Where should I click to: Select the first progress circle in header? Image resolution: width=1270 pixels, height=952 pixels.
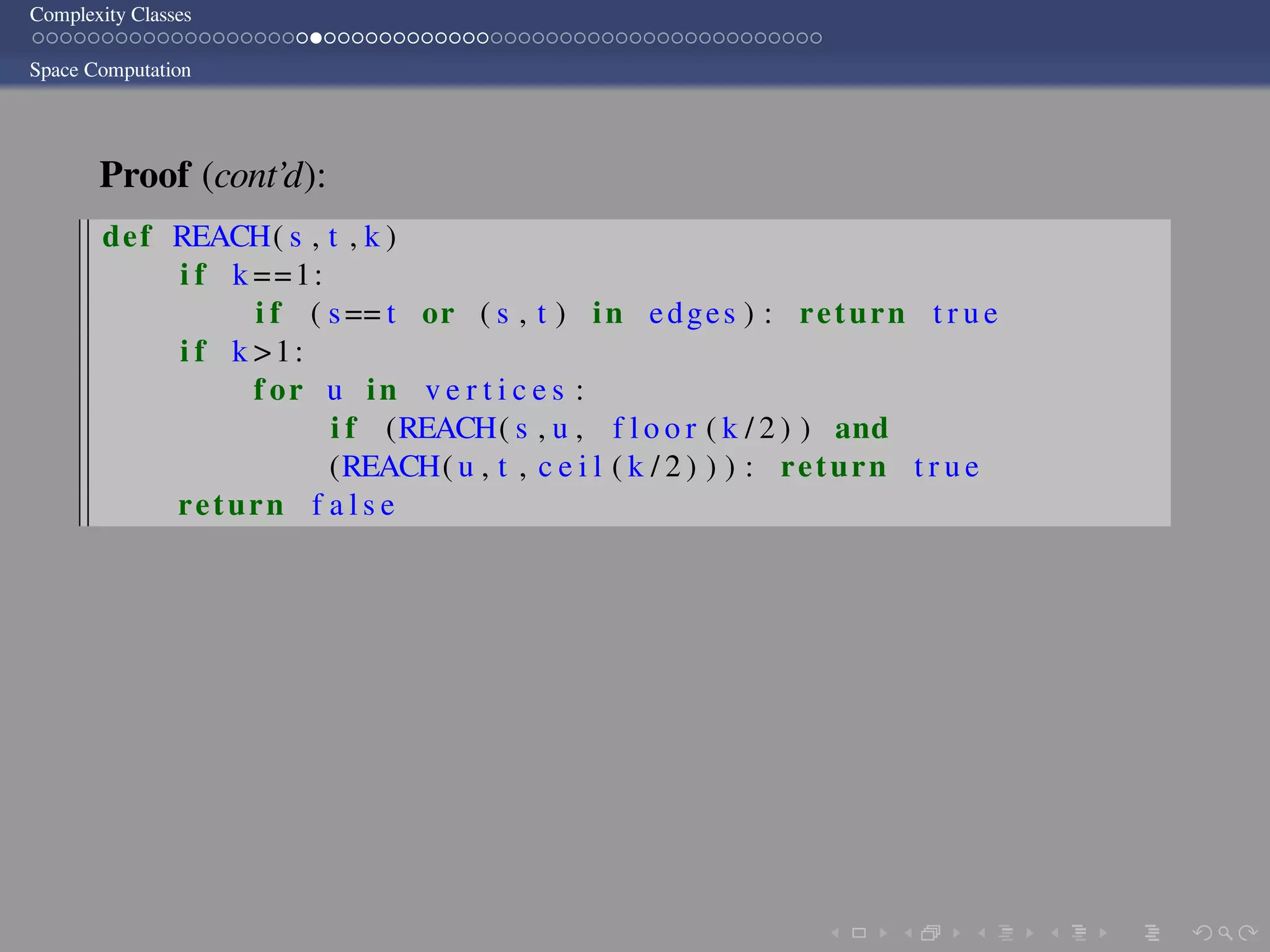[x=38, y=38]
